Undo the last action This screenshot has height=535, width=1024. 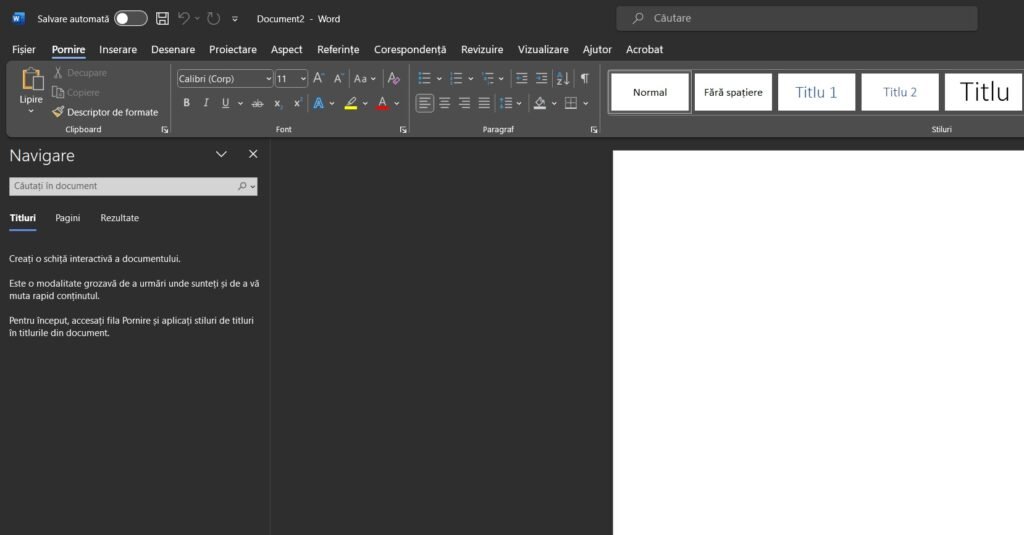tap(184, 18)
